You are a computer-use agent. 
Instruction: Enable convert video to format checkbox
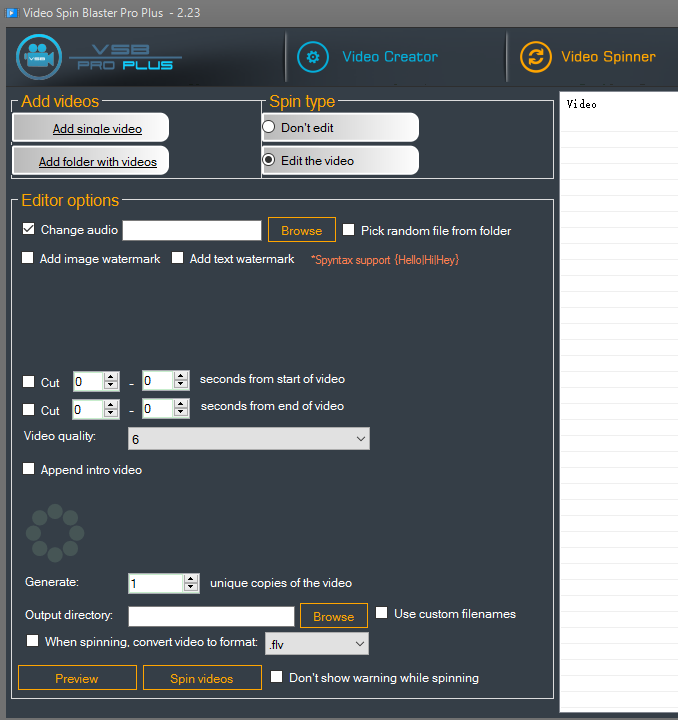pyautogui.click(x=32, y=641)
